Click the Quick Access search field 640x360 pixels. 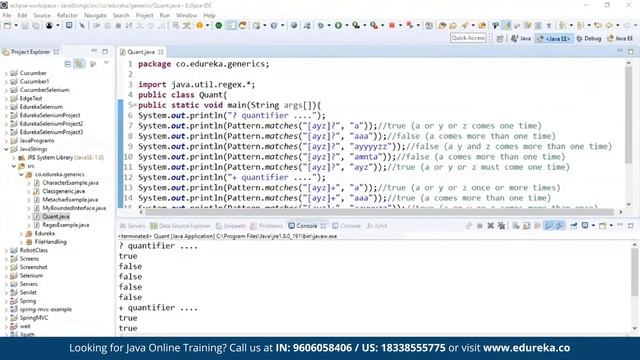pyautogui.click(x=468, y=38)
